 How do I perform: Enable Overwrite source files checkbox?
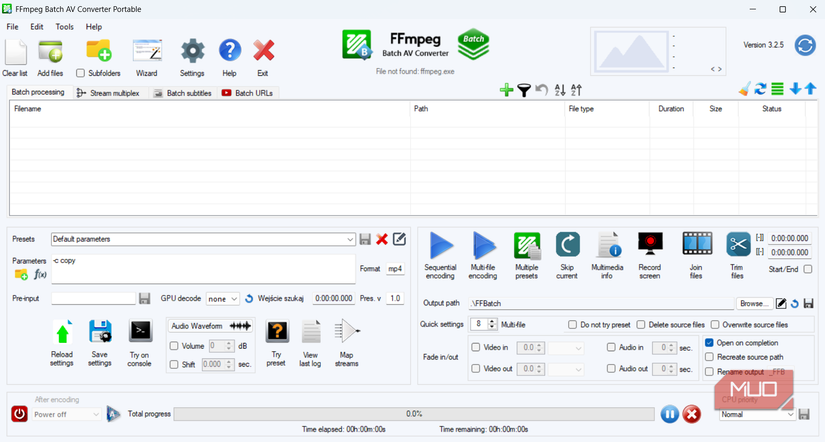click(715, 325)
